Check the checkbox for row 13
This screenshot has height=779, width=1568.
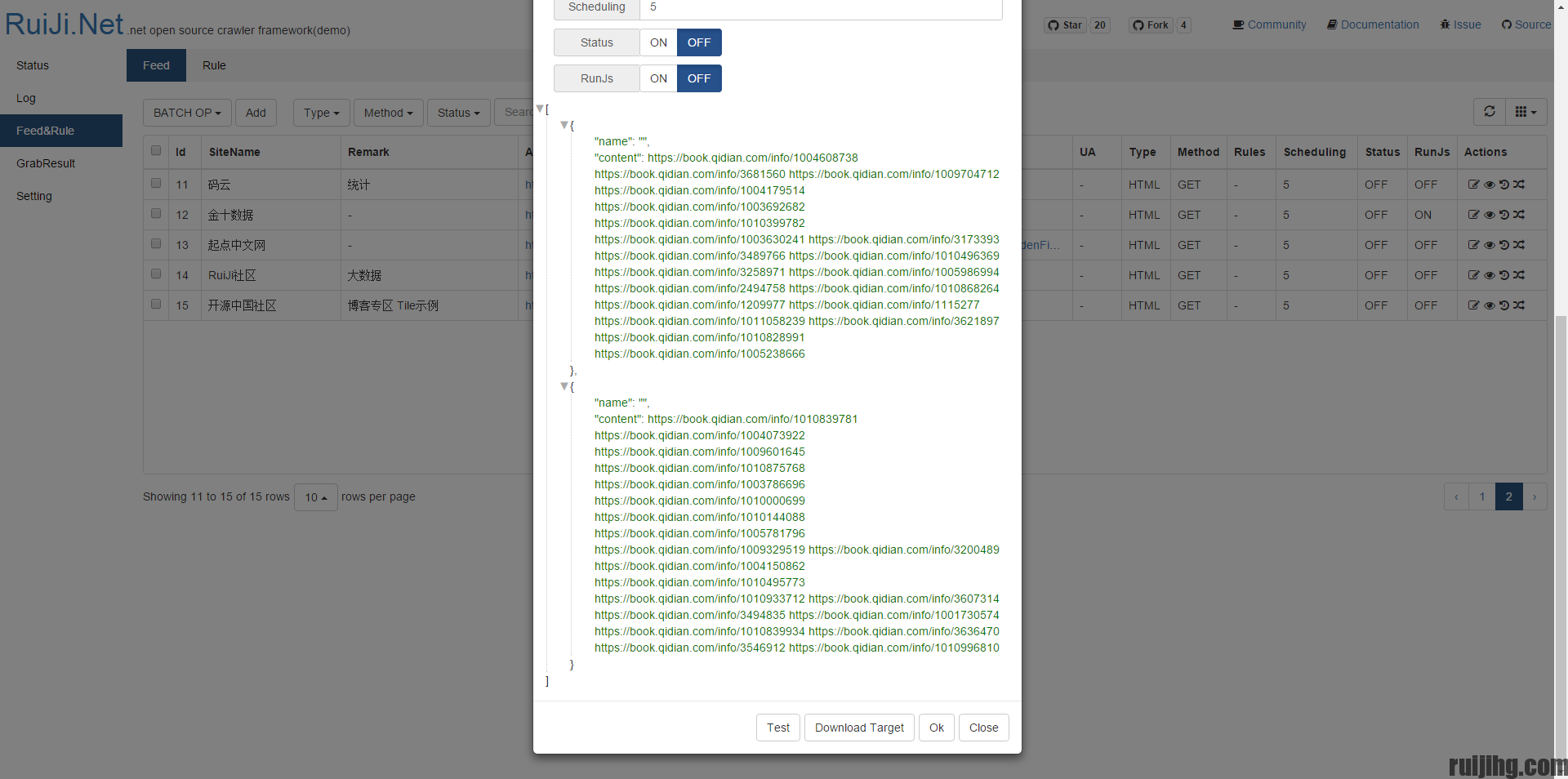[x=156, y=243]
